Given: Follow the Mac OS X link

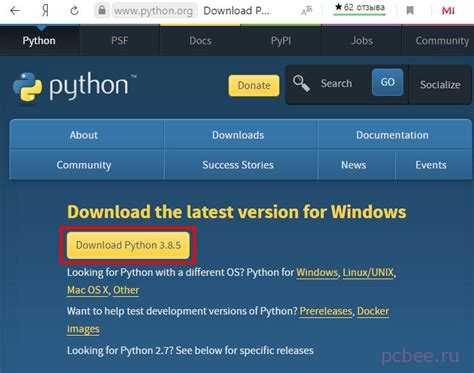Looking at the screenshot, I should click(x=88, y=290).
